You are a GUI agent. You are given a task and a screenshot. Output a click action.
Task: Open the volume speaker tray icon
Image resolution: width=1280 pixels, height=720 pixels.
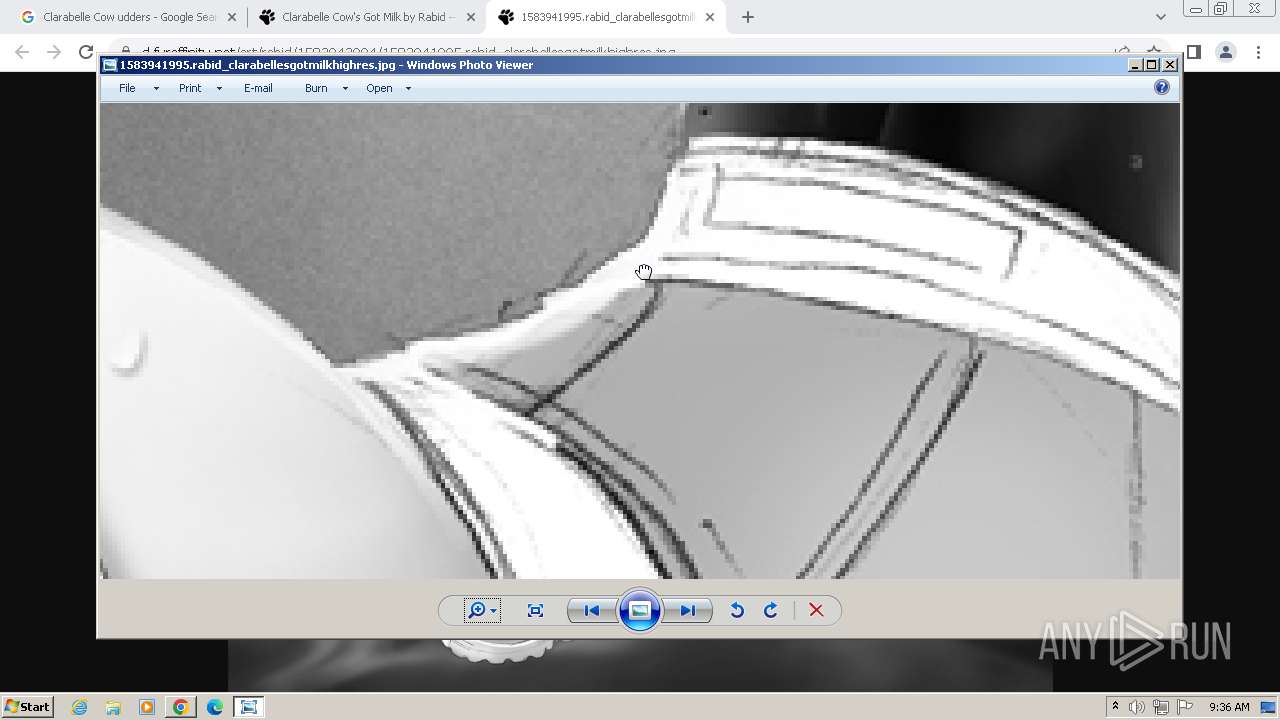(1137, 707)
